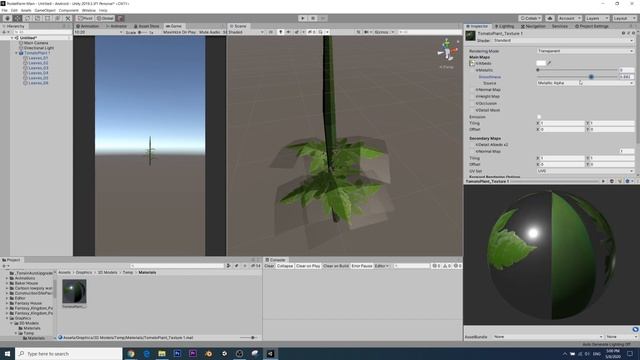Screen dimensions: 640x360
Task: Select the Scale tool in the toolbar
Action: [38, 18]
